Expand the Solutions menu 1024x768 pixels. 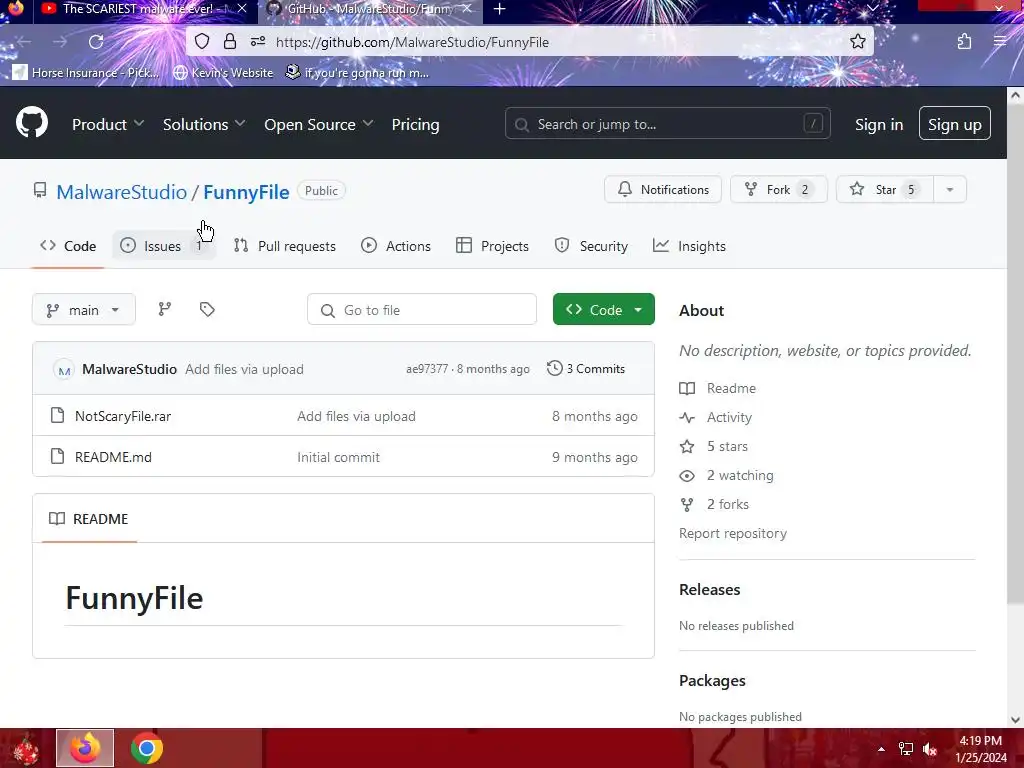(x=204, y=124)
